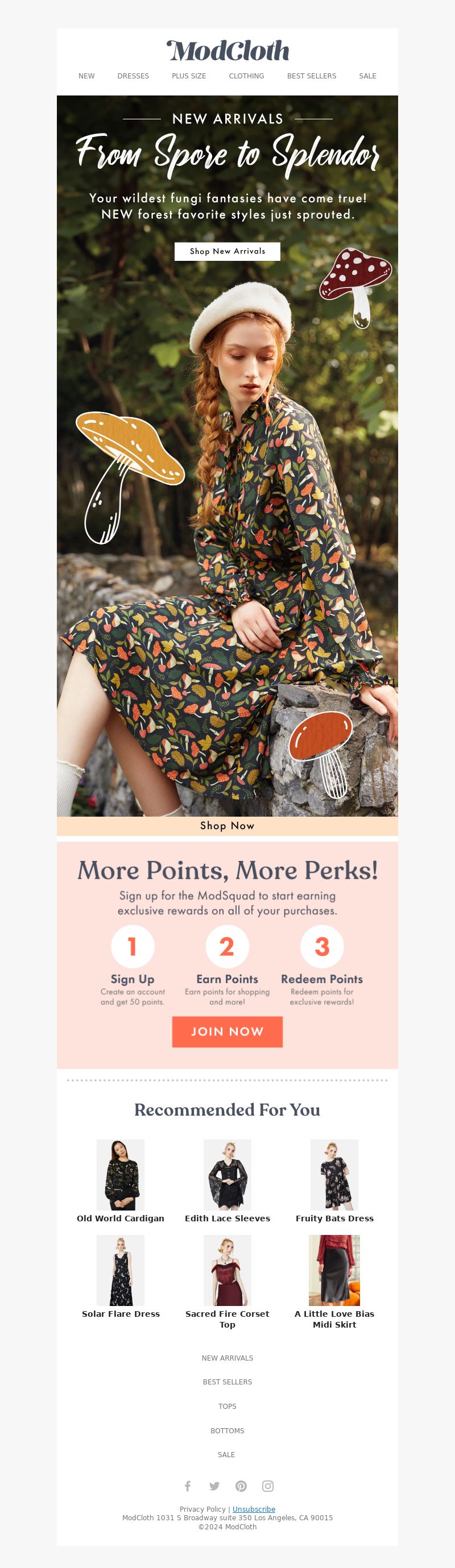Open the Edith Lace Sleeves product image
This screenshot has height=1568, width=455.
pos(227,1174)
